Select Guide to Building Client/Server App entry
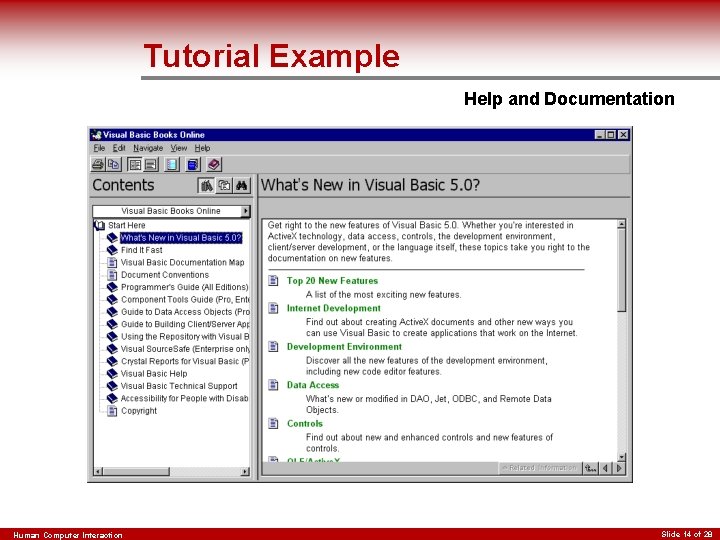This screenshot has height=540, width=720. 185,324
